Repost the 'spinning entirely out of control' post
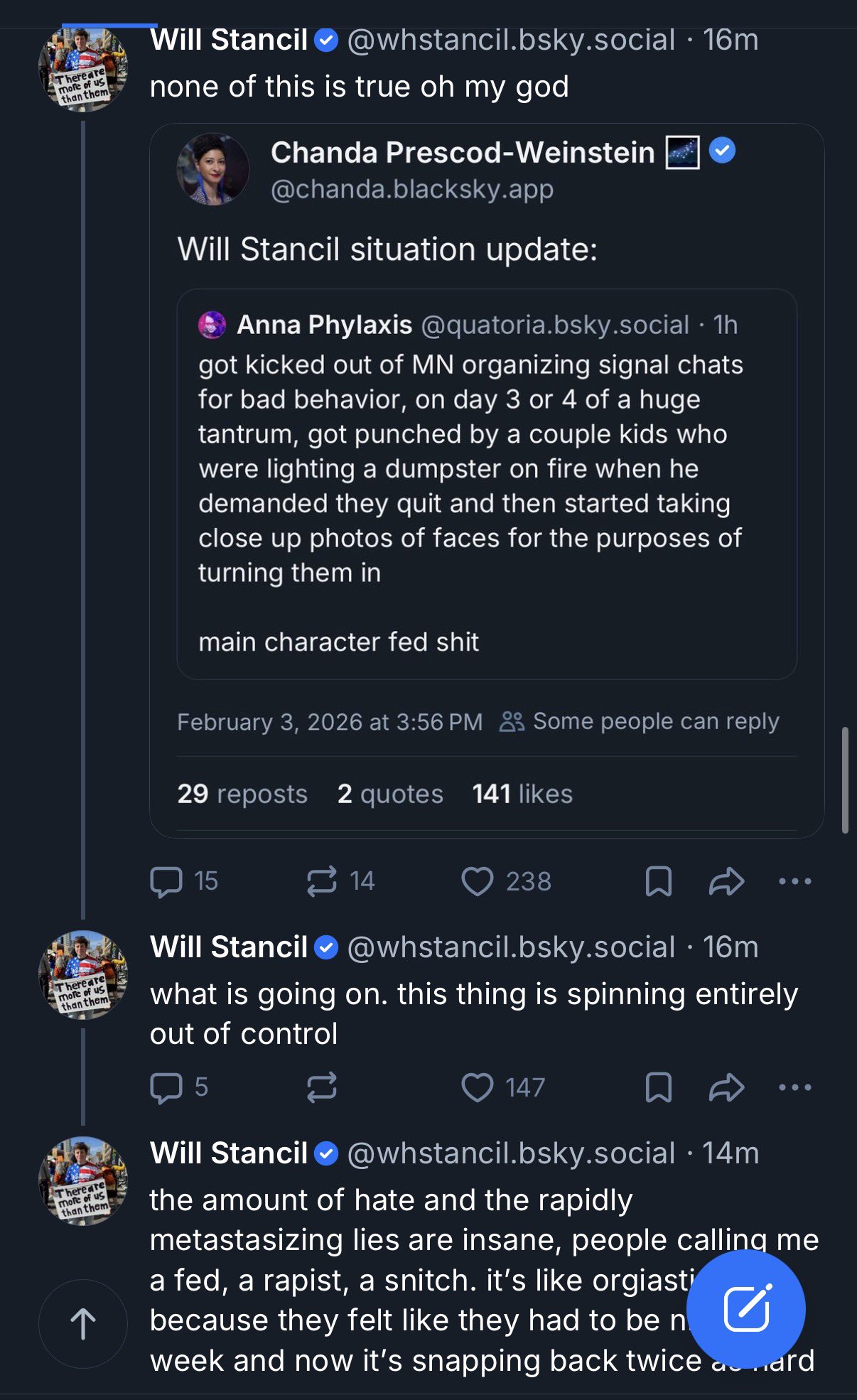Image resolution: width=857 pixels, height=1400 pixels. 321,1087
